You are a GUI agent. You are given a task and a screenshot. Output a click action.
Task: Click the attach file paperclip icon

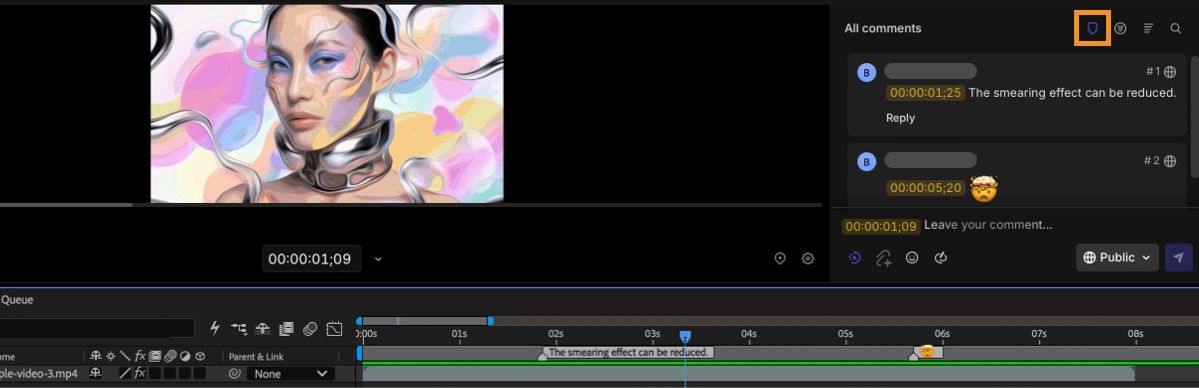point(883,258)
